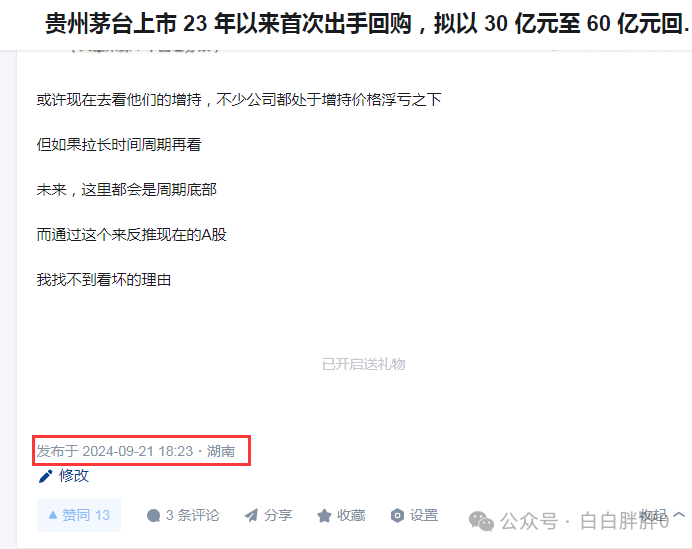
Task: Open the 发布于 2024-09-21 timestamp link
Action: pos(135,451)
